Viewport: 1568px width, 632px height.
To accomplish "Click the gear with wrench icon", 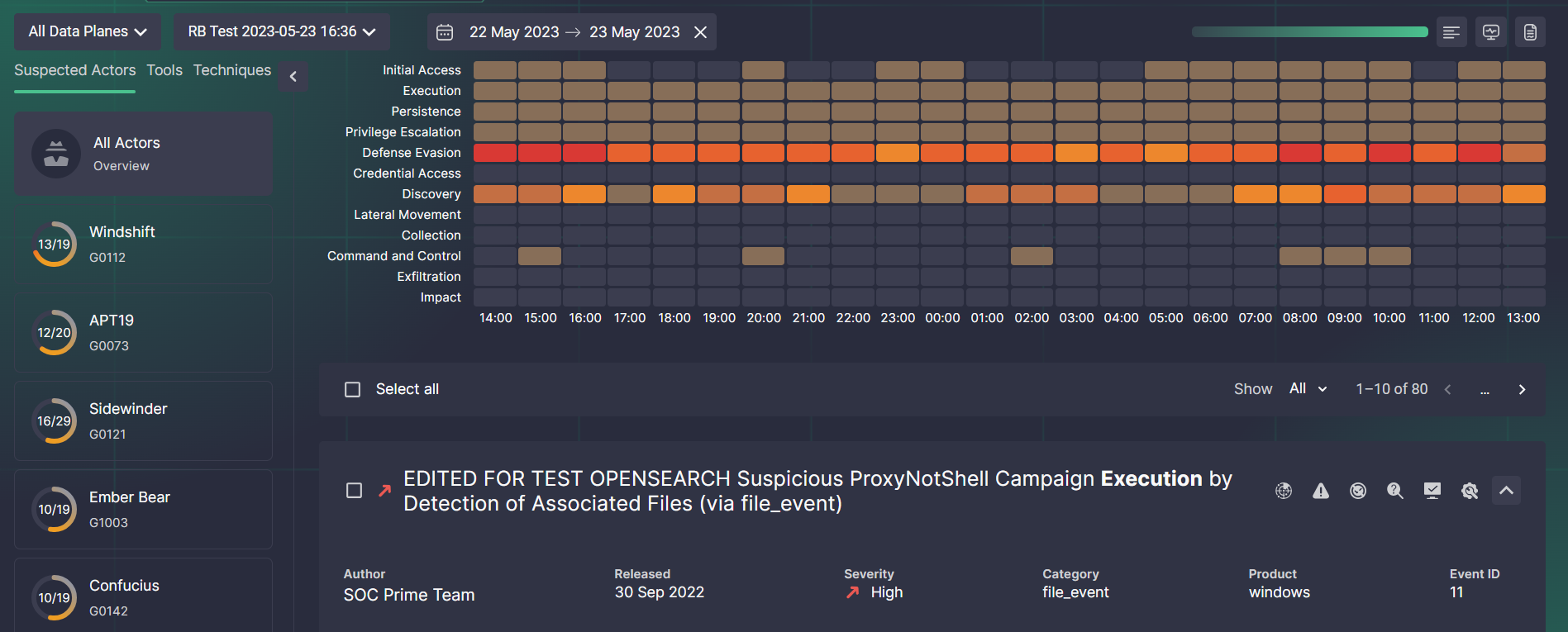I will [1470, 491].
